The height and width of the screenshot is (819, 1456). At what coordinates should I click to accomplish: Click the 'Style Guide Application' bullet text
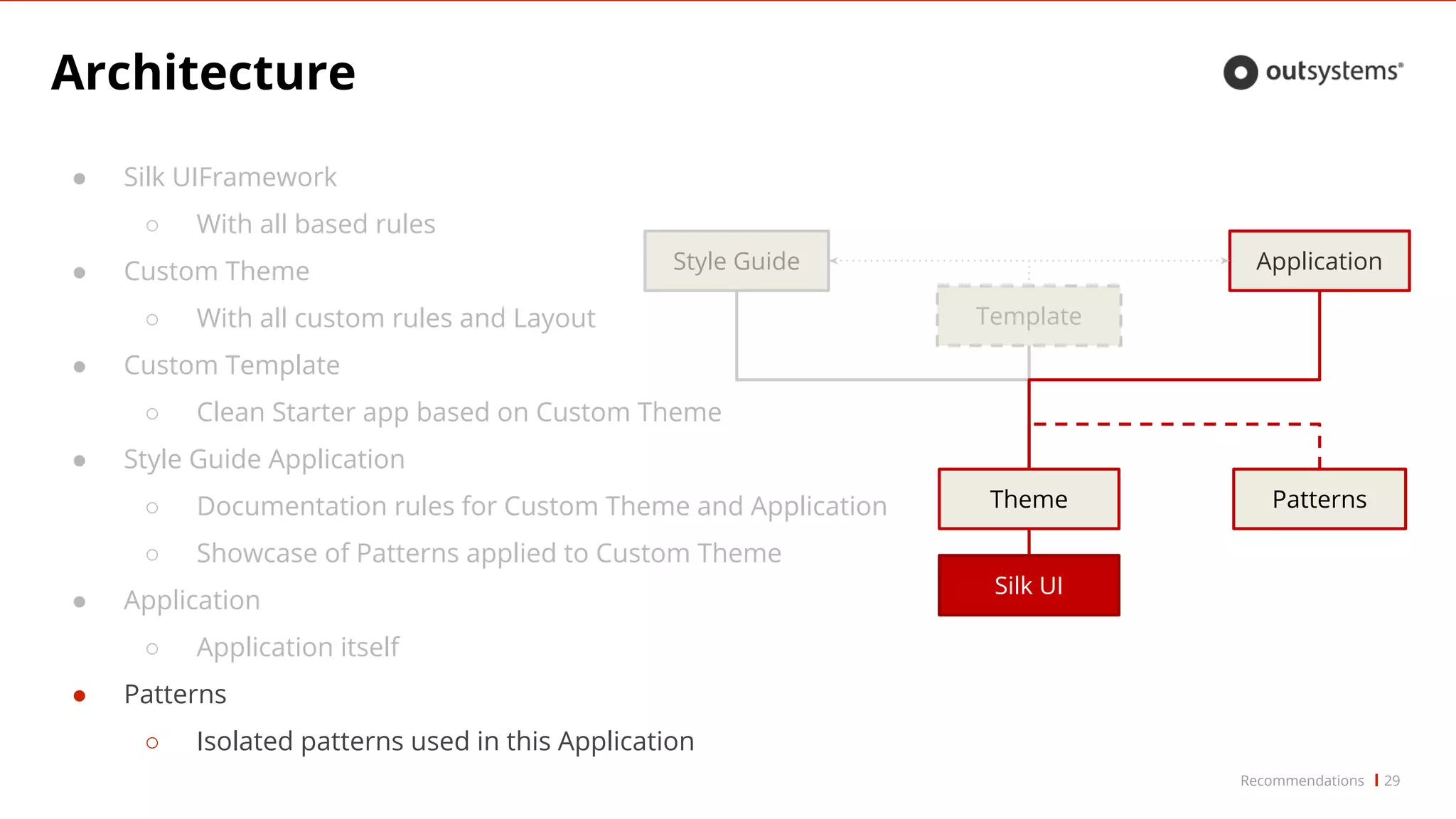[x=264, y=459]
